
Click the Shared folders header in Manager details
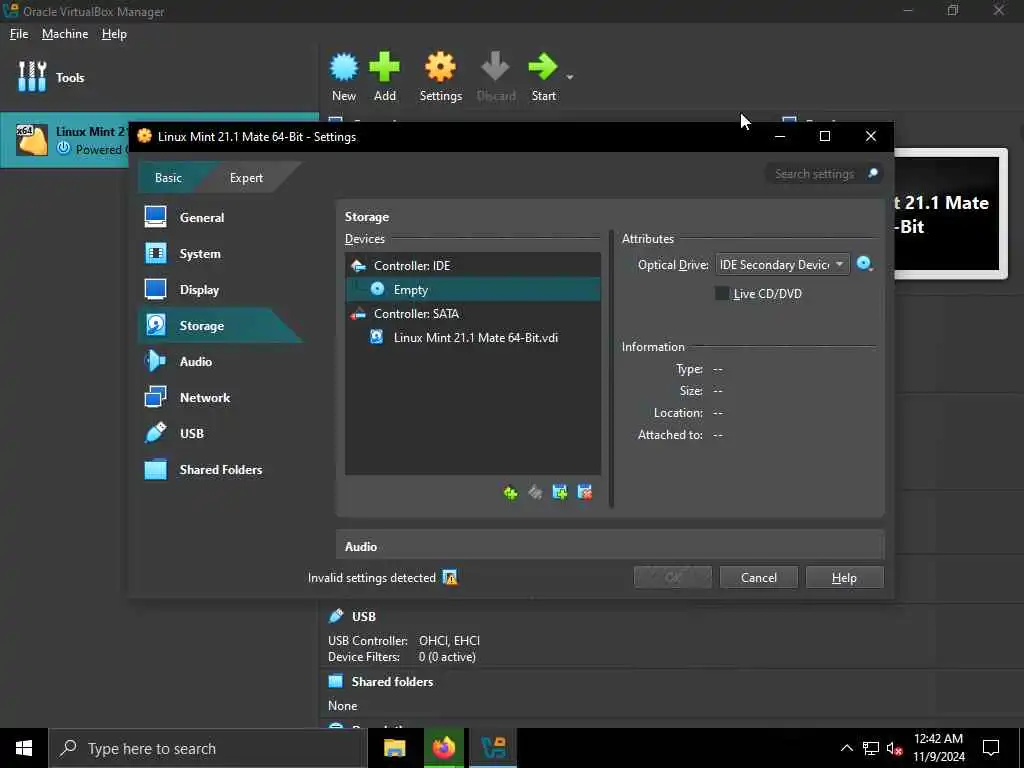coord(392,681)
